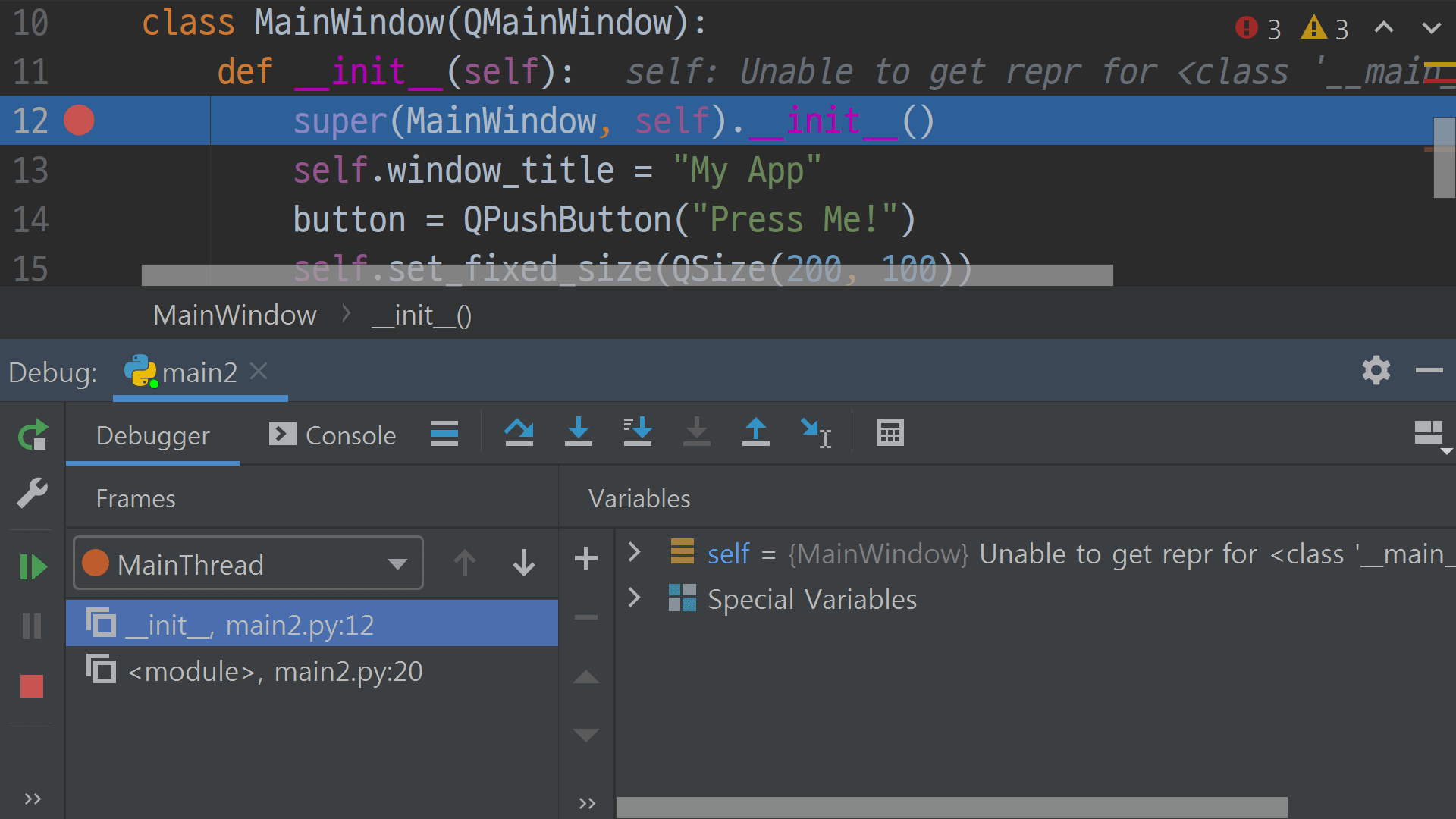Click the Step Out icon
The image size is (1456, 819).
pos(755,433)
